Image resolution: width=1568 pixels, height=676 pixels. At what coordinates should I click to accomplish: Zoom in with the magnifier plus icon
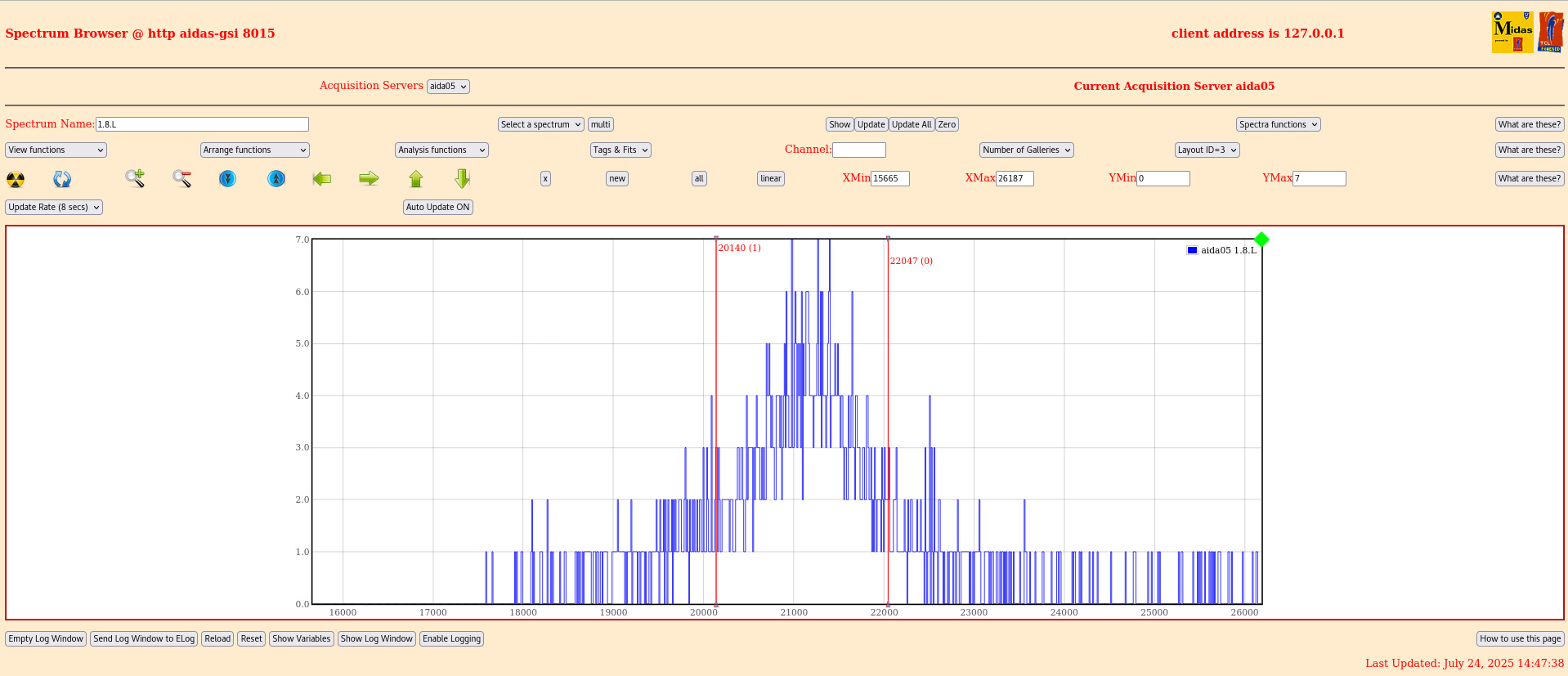(x=135, y=178)
